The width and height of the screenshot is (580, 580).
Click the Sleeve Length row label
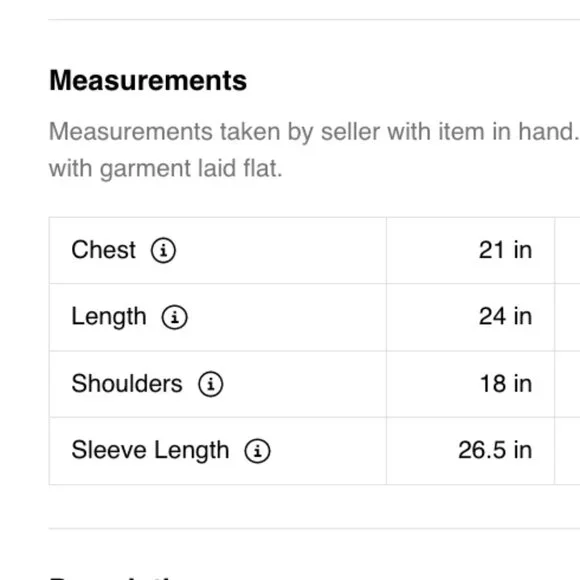150,451
